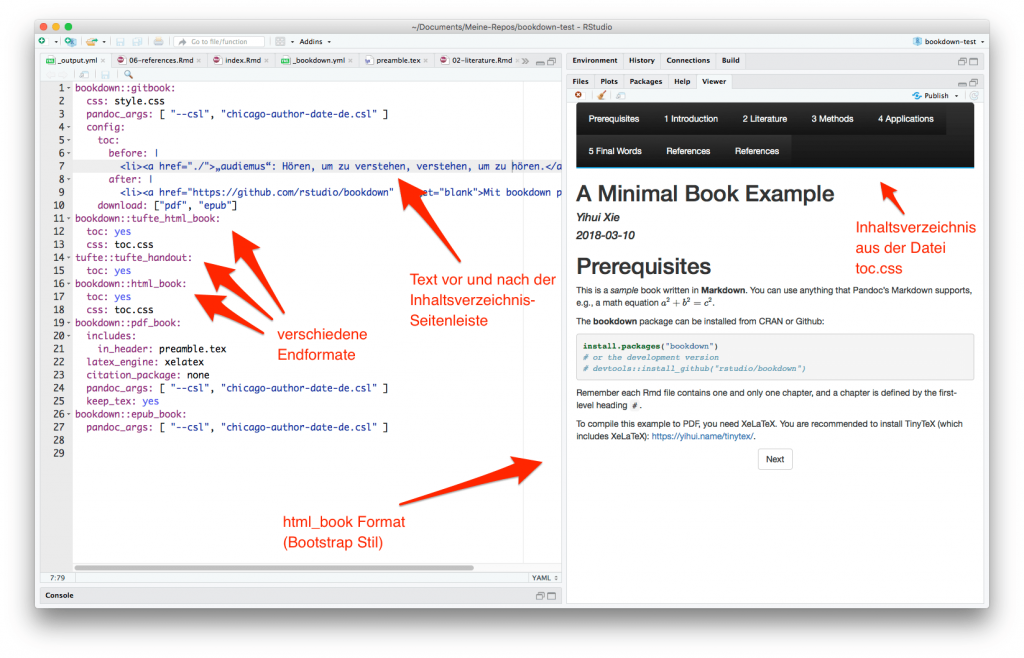Screen dimensions: 1024x658
Task: Click the Save All documents icon
Action: pyautogui.click(x=137, y=42)
